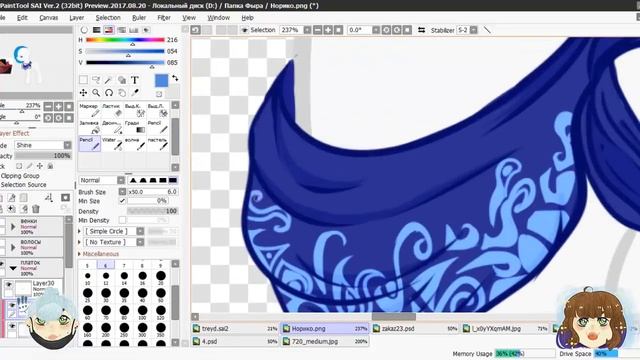Select the Lasso selection tool
The height and width of the screenshot is (360, 640).
coord(96,80)
